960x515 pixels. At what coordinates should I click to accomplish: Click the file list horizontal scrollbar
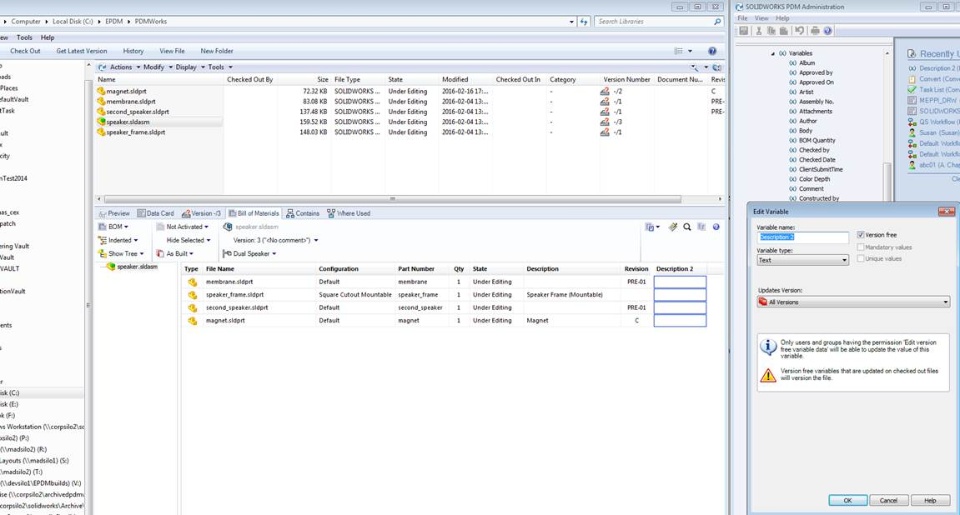click(x=392, y=199)
